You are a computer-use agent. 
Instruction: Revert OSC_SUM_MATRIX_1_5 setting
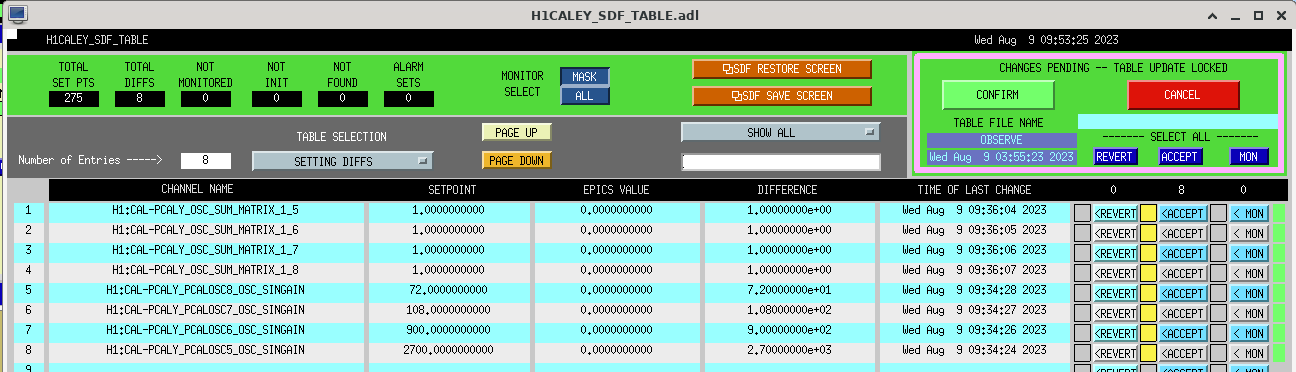1115,212
